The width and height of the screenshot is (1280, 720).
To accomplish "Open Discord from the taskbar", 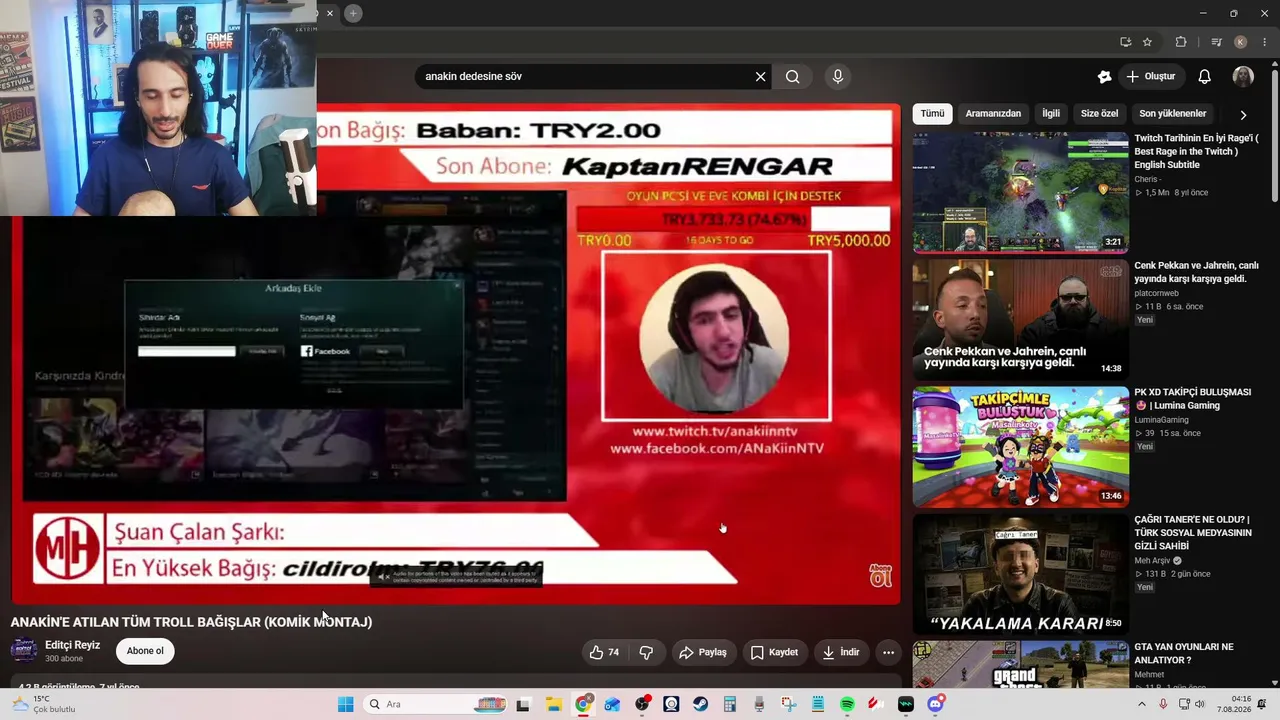I will coord(935,704).
